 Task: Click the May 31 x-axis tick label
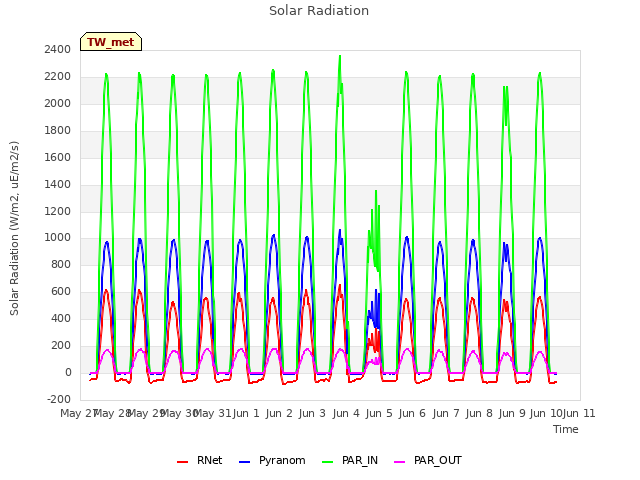pyautogui.click(x=212, y=413)
